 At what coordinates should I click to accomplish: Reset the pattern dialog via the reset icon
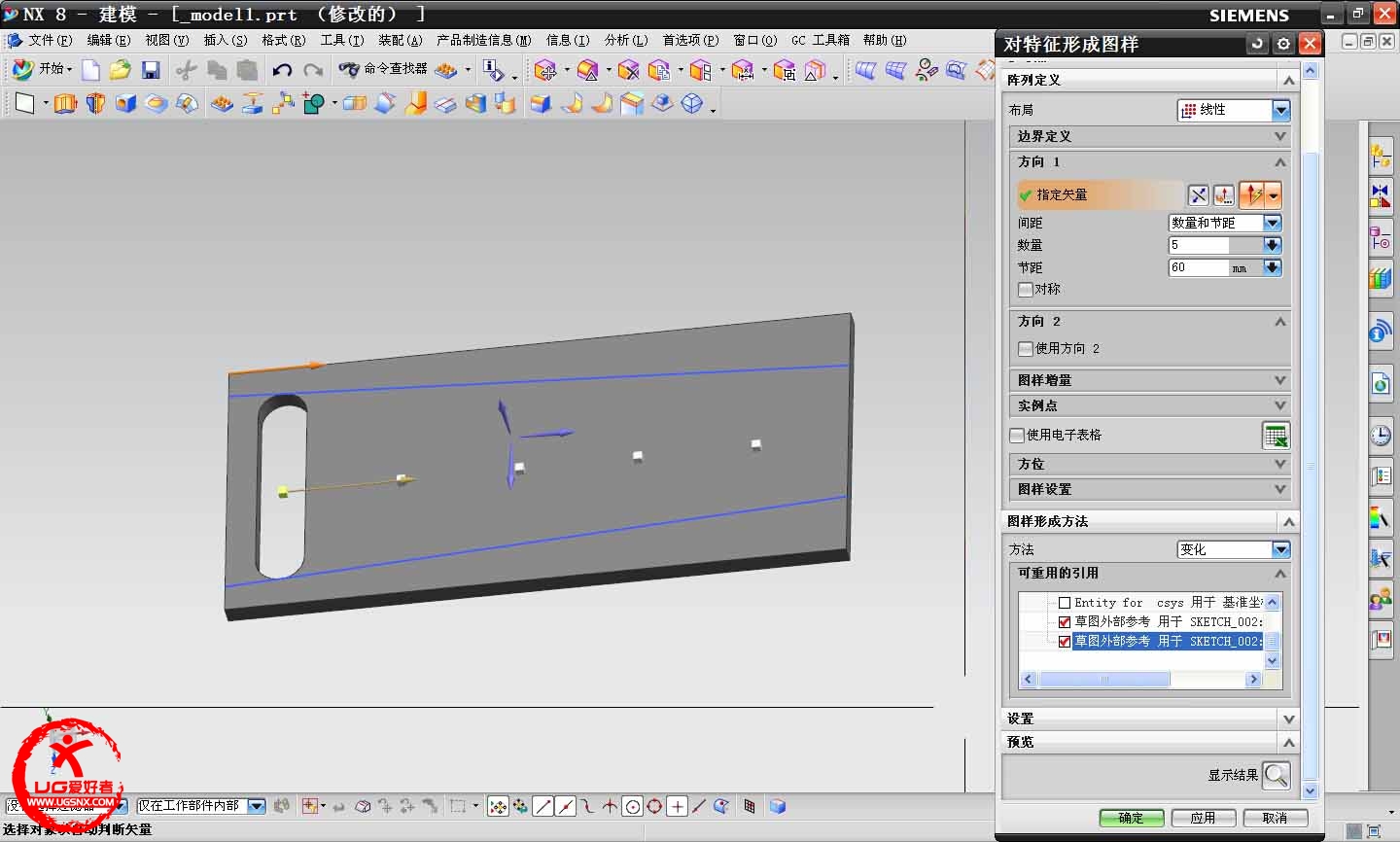point(1257,44)
